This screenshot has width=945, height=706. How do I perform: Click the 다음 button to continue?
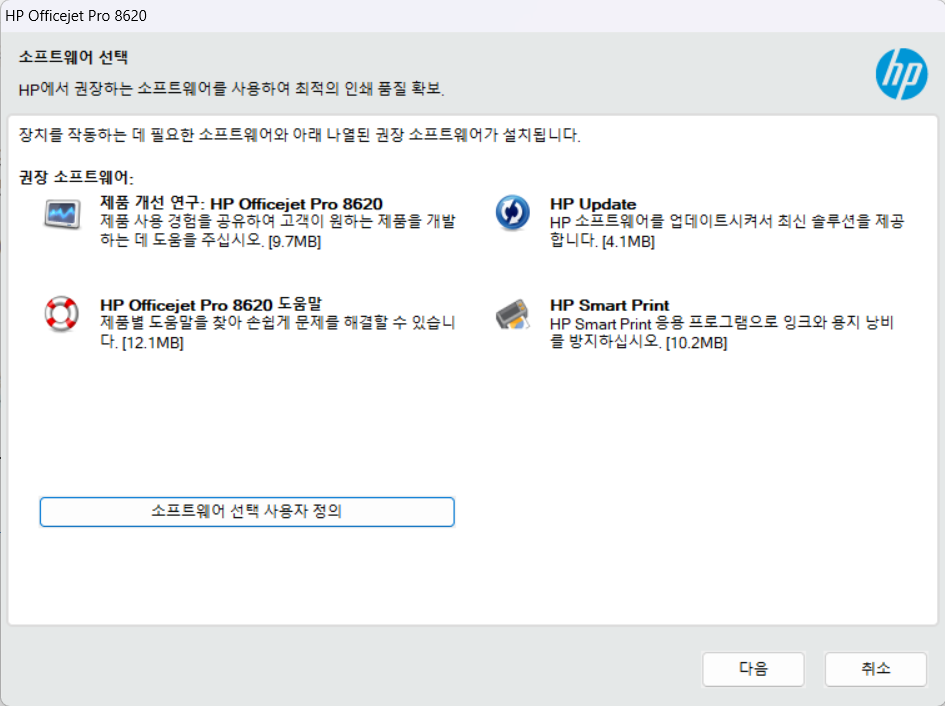pos(753,669)
